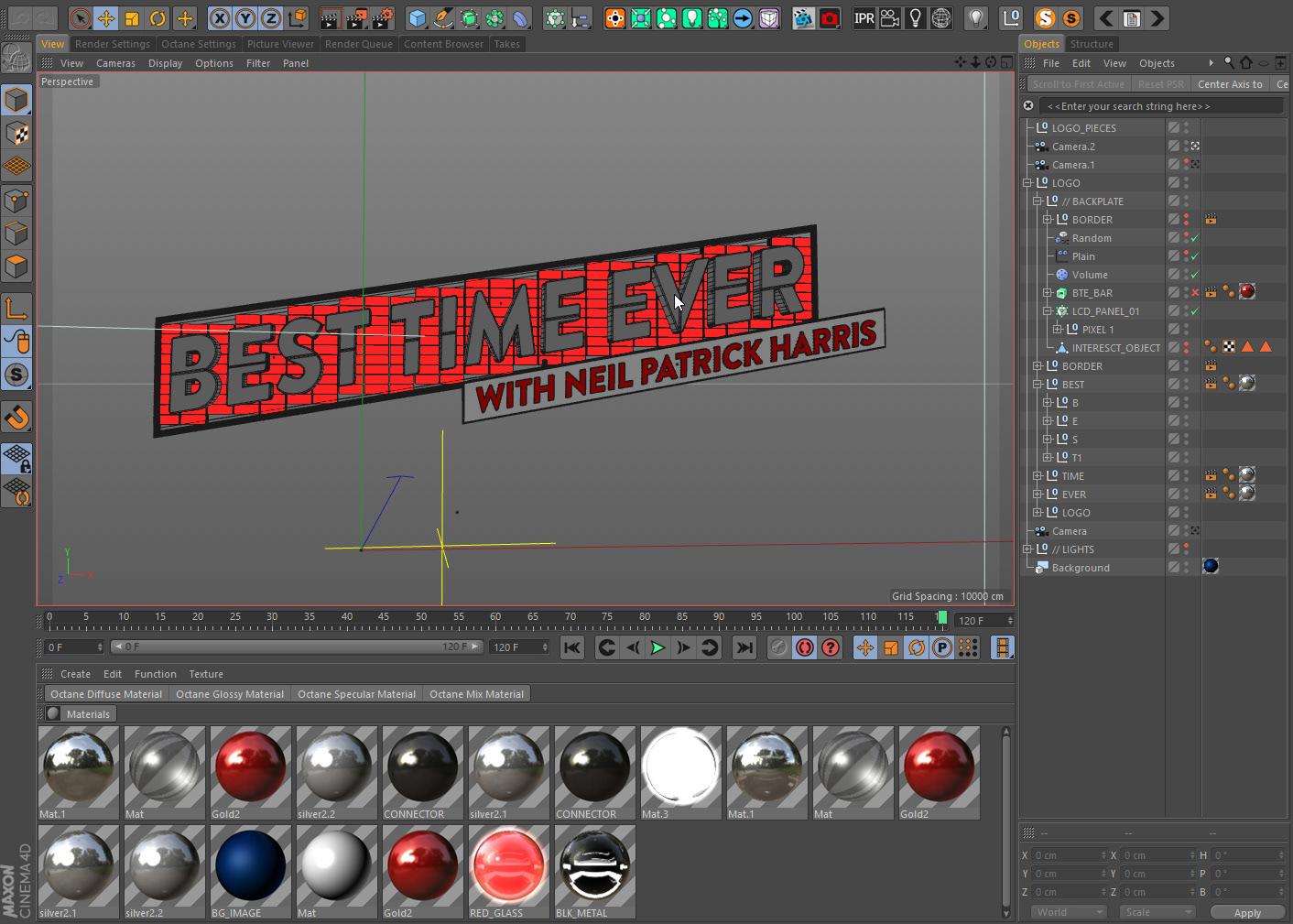Viewport: 1293px width, 924px height.
Task: Toggle Y axis lock
Action: [x=245, y=18]
